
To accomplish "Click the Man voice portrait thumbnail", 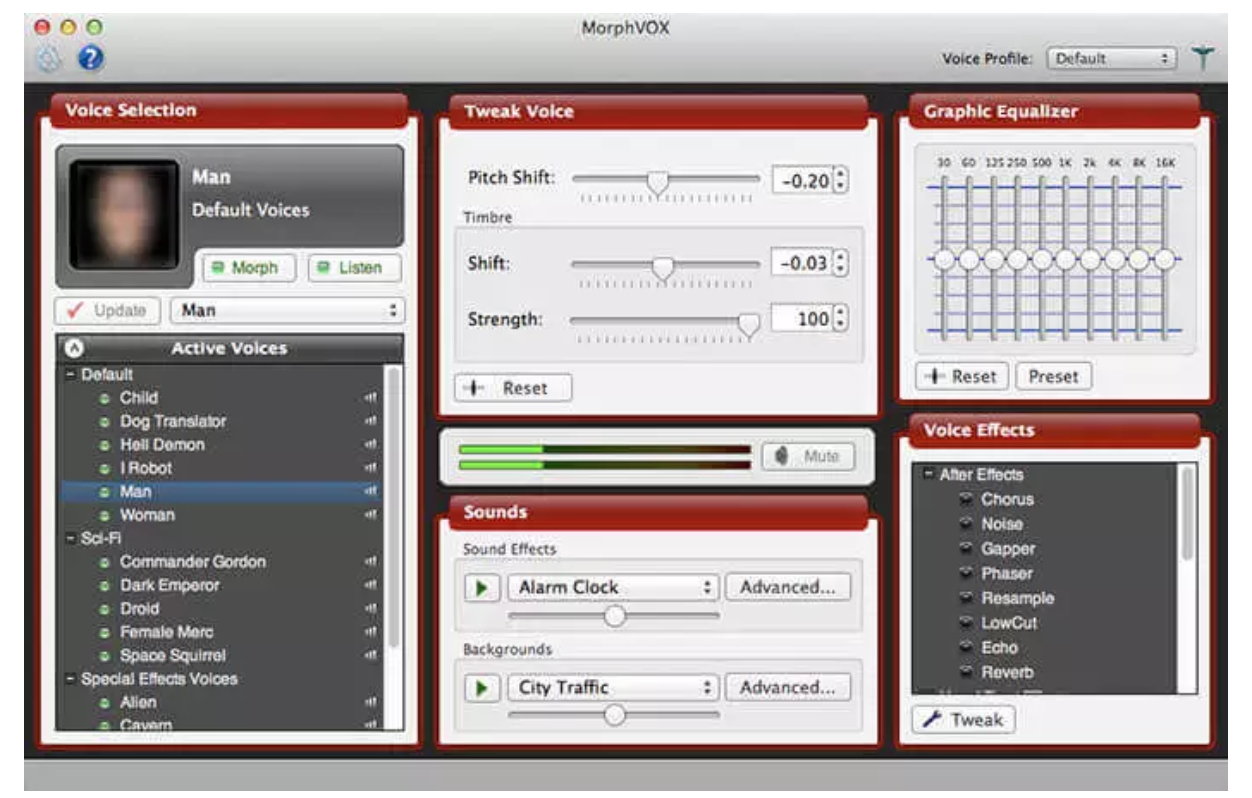I will [x=123, y=212].
